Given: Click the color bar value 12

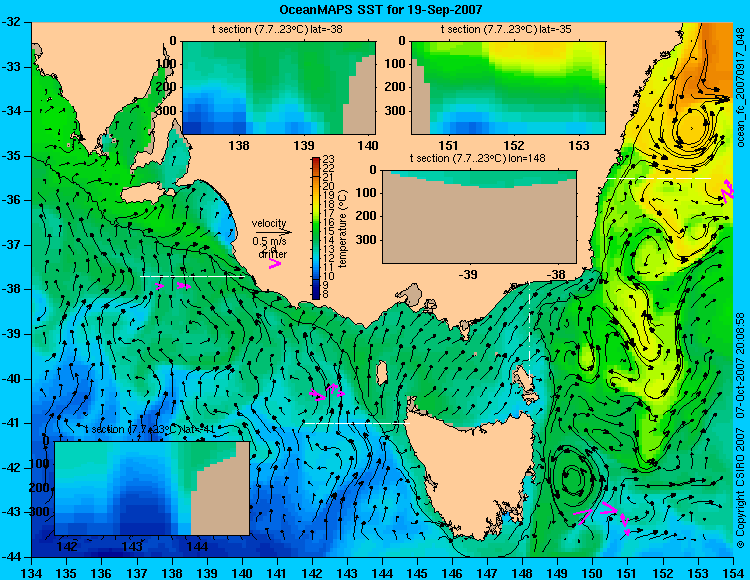Looking at the screenshot, I should [x=329, y=259].
